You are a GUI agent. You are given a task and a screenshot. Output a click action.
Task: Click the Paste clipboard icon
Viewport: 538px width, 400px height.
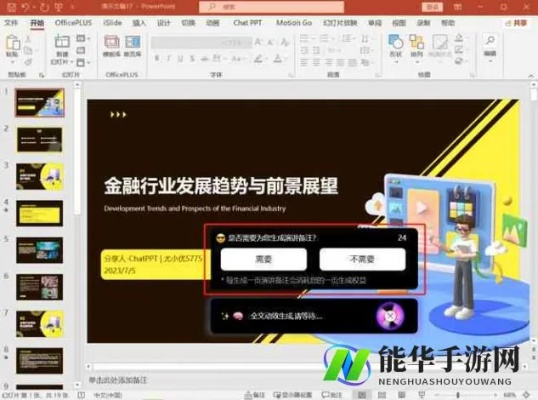point(13,43)
